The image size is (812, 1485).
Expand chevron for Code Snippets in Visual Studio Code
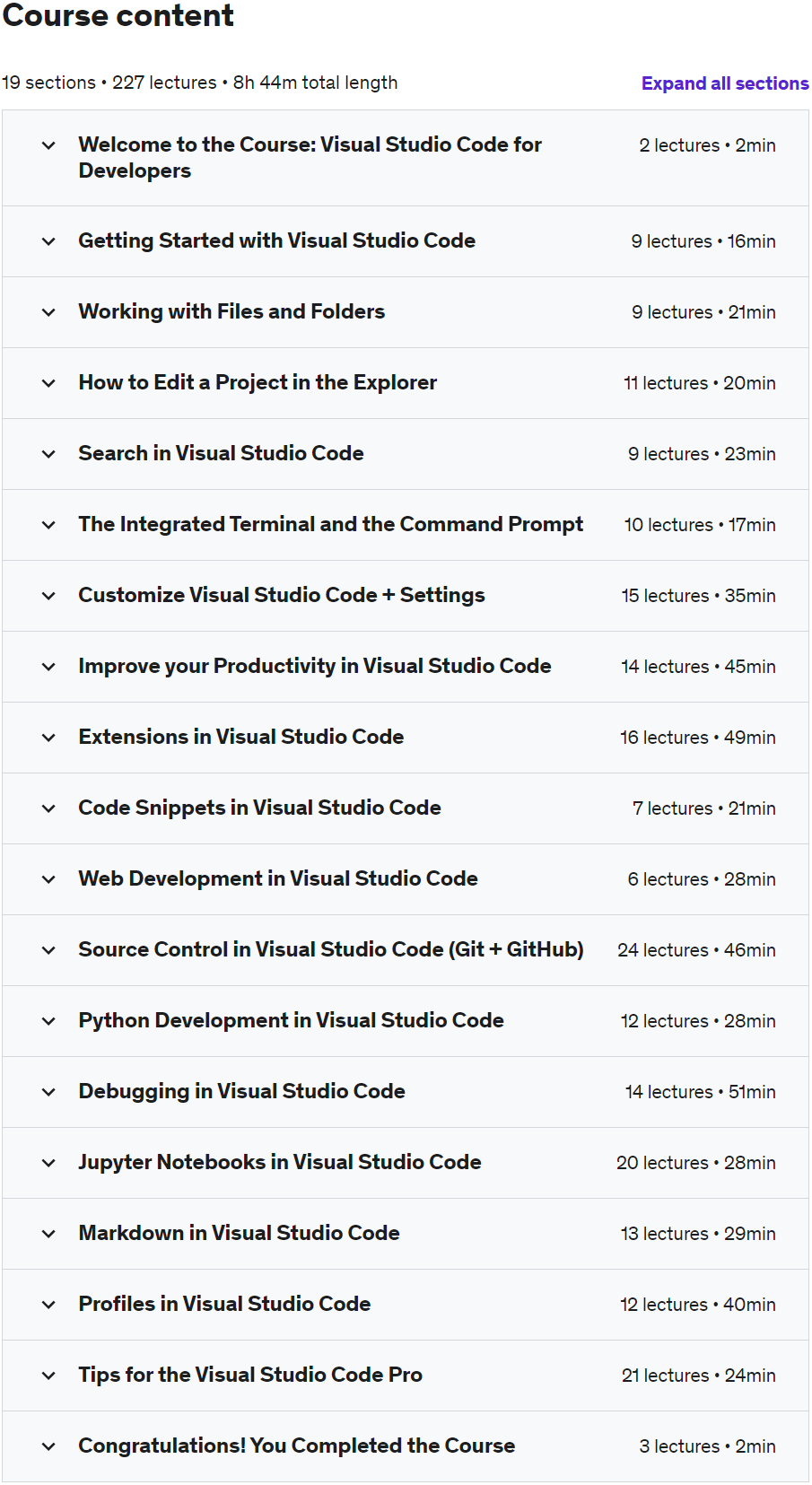click(x=48, y=808)
